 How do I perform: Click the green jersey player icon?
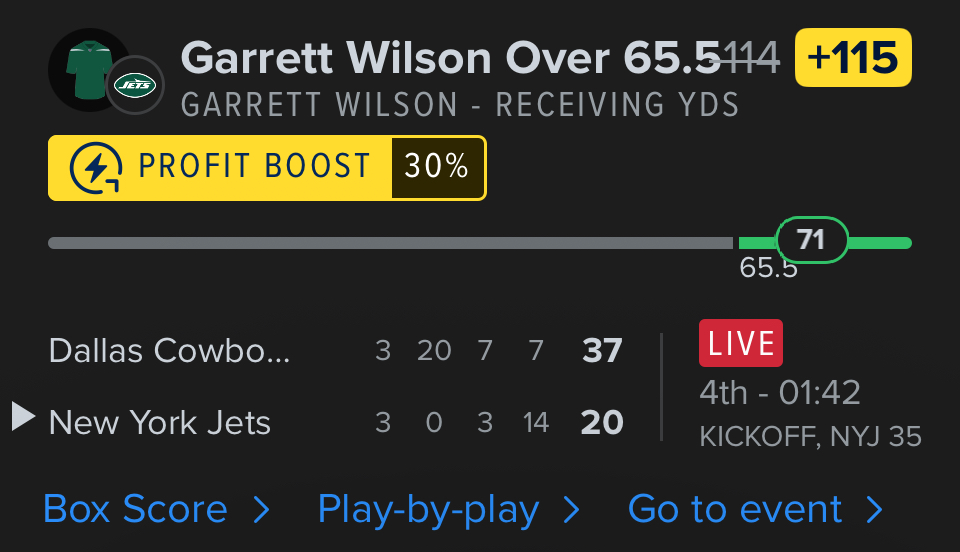88,68
